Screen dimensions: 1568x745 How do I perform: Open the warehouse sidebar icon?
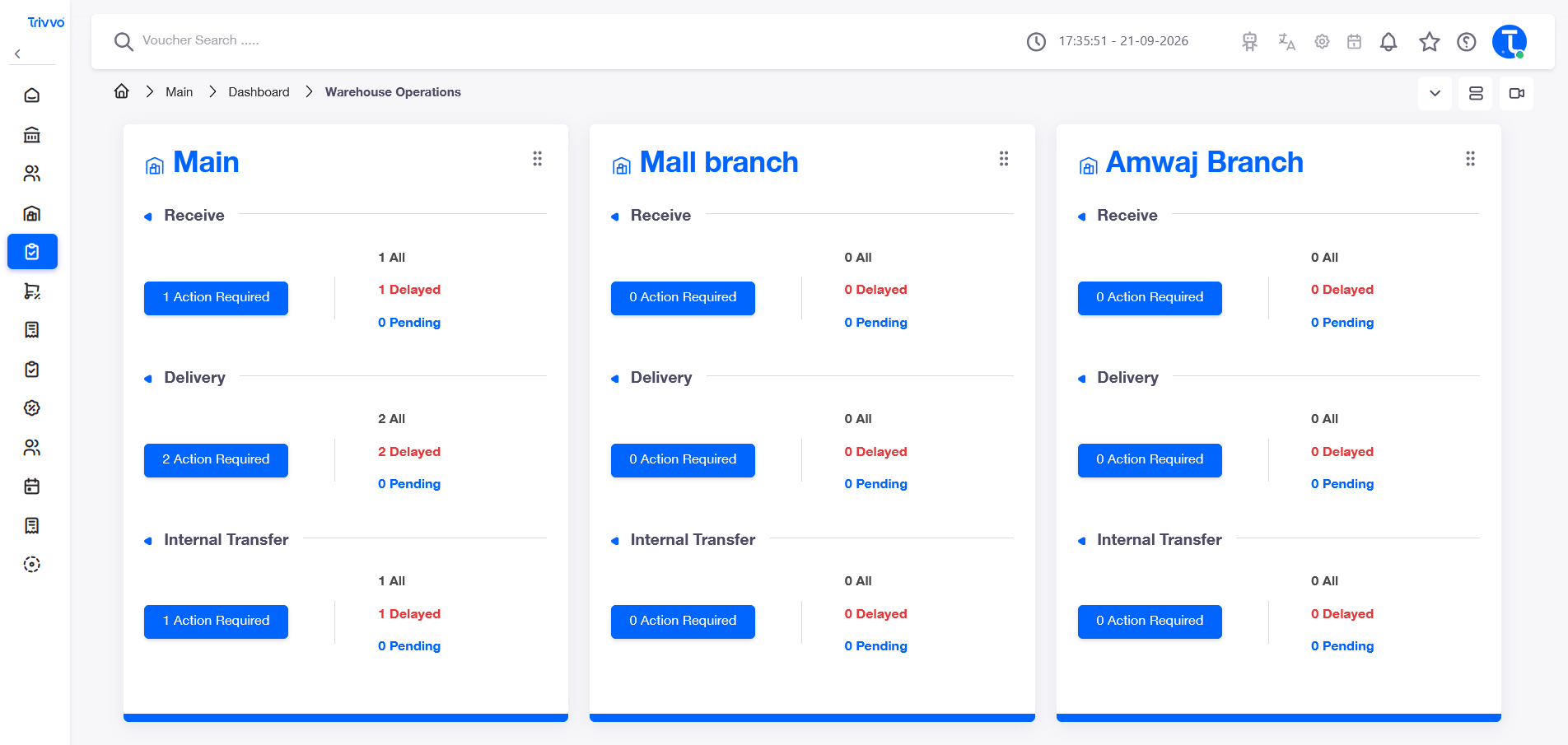tap(32, 213)
